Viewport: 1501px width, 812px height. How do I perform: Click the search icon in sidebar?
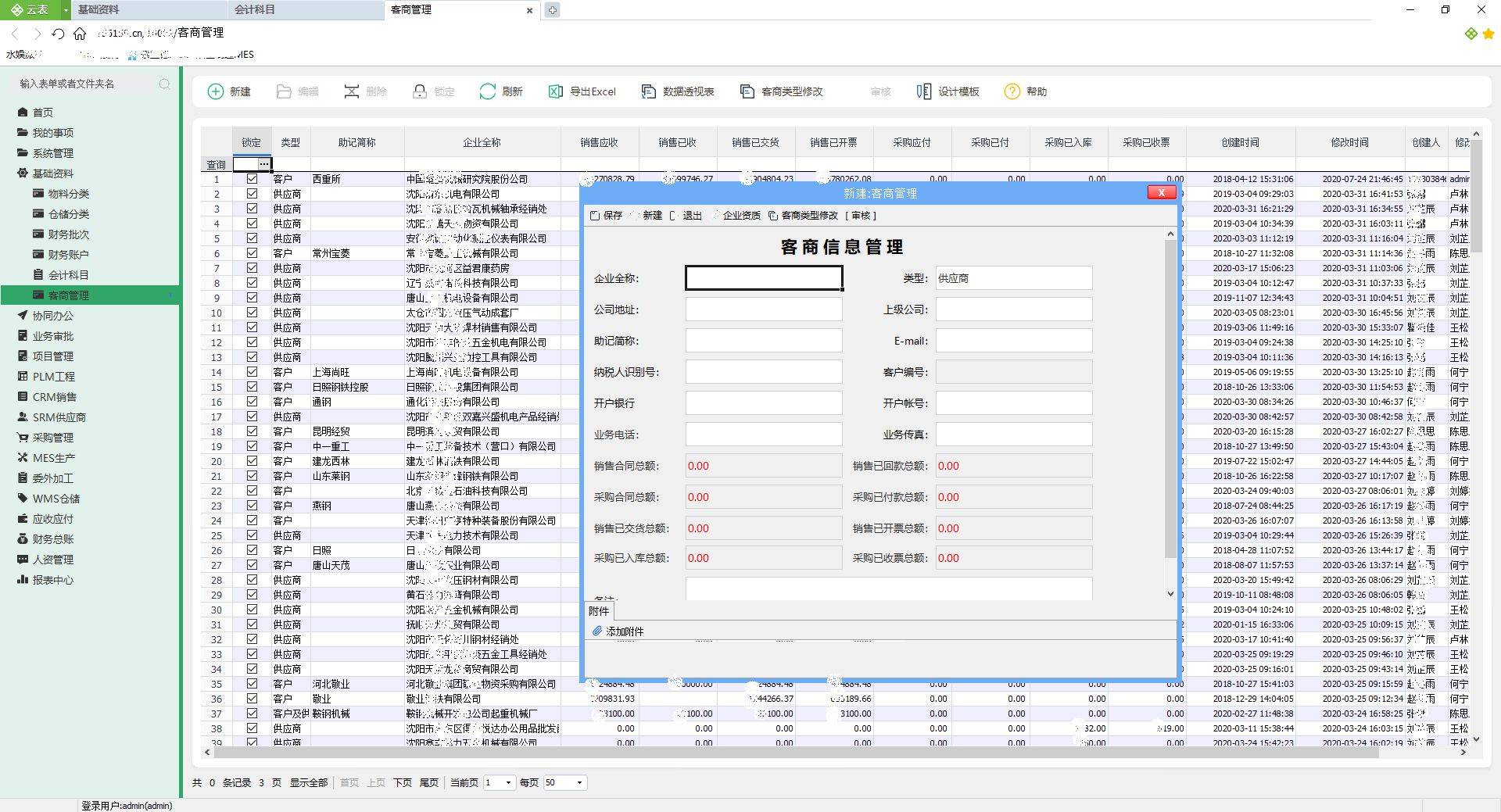coord(164,84)
